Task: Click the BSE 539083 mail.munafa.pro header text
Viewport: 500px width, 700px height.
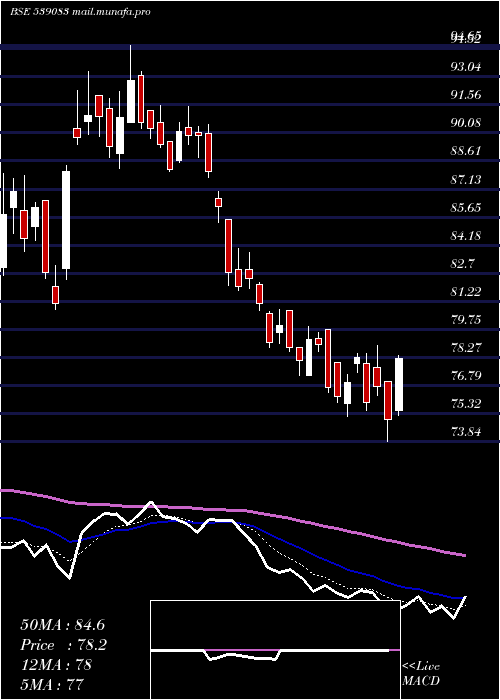Action: pyautogui.click(x=80, y=12)
